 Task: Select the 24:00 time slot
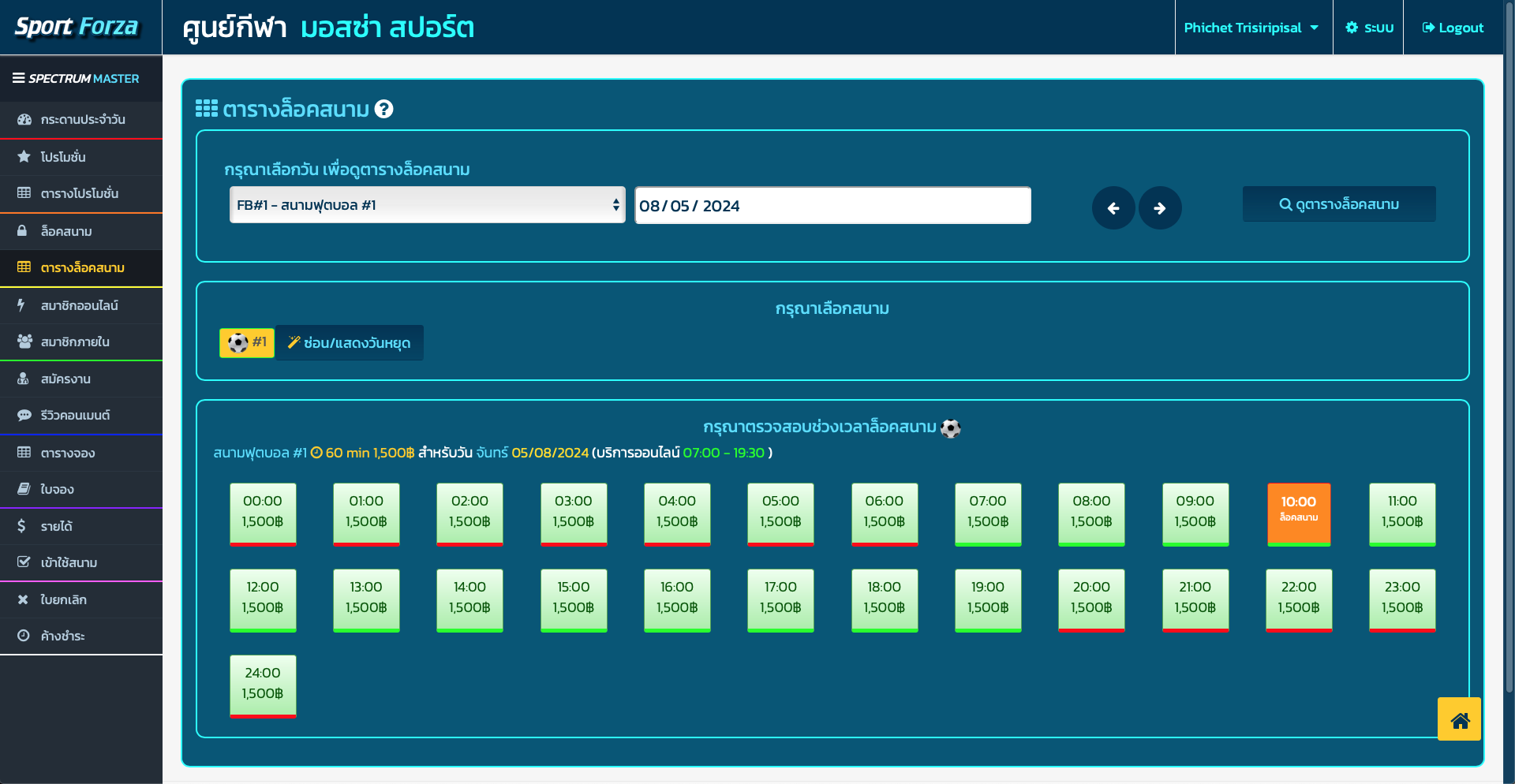tap(263, 685)
